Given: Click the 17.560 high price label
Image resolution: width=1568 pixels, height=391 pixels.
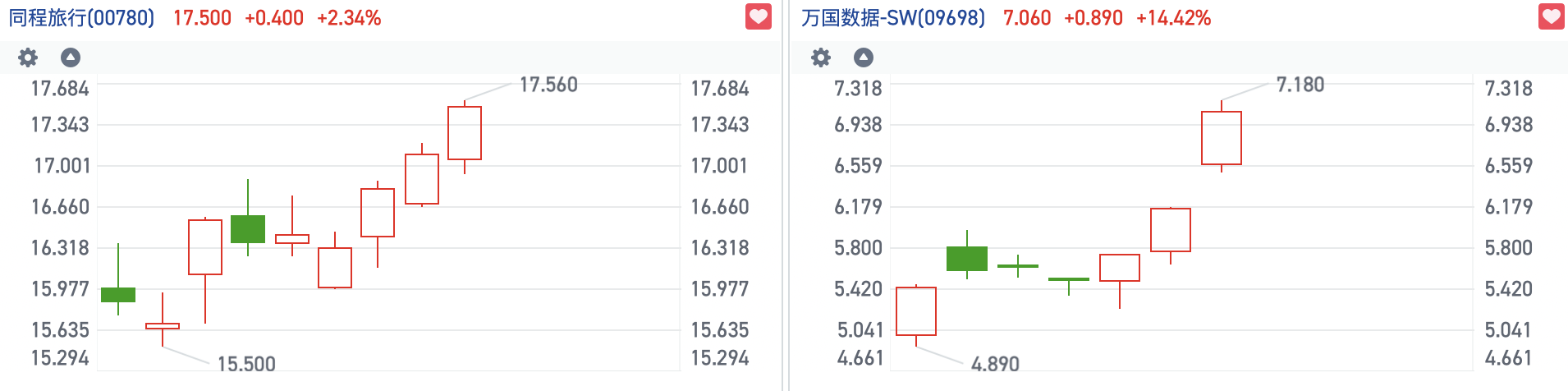Looking at the screenshot, I should [548, 85].
